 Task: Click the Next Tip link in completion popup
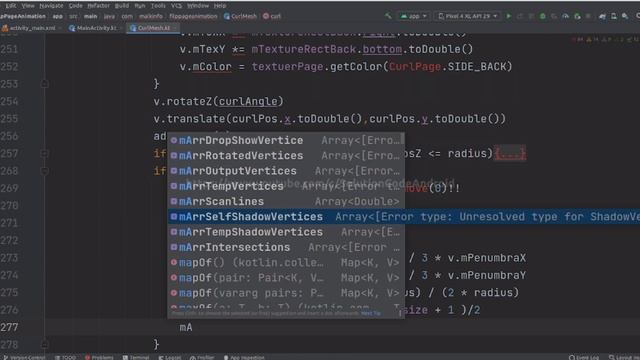pyautogui.click(x=371, y=313)
